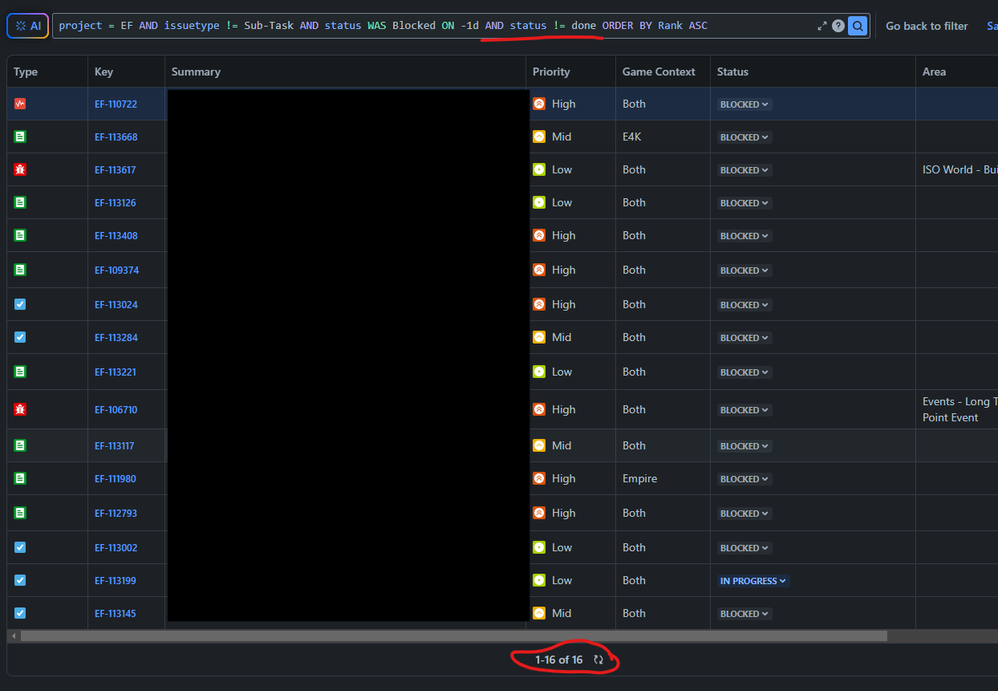
Task: Open issue EF-113126
Action: coord(115,203)
